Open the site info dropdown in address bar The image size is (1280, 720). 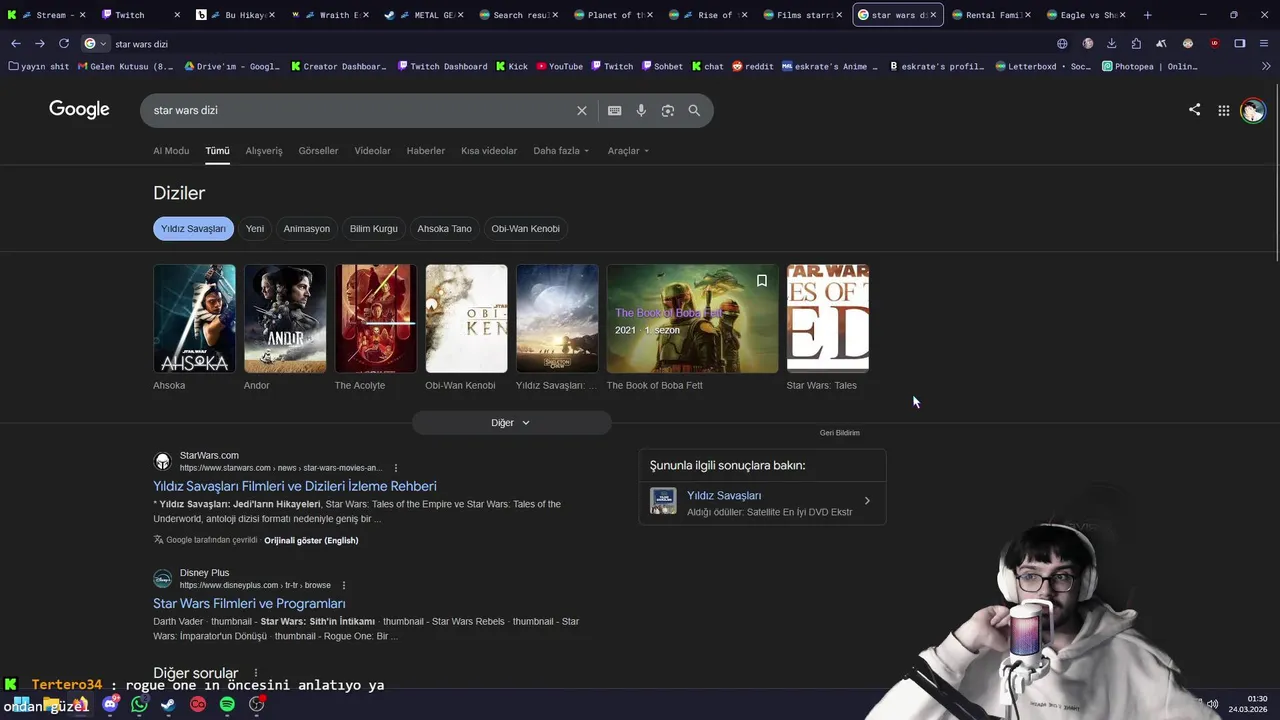[x=95, y=44]
